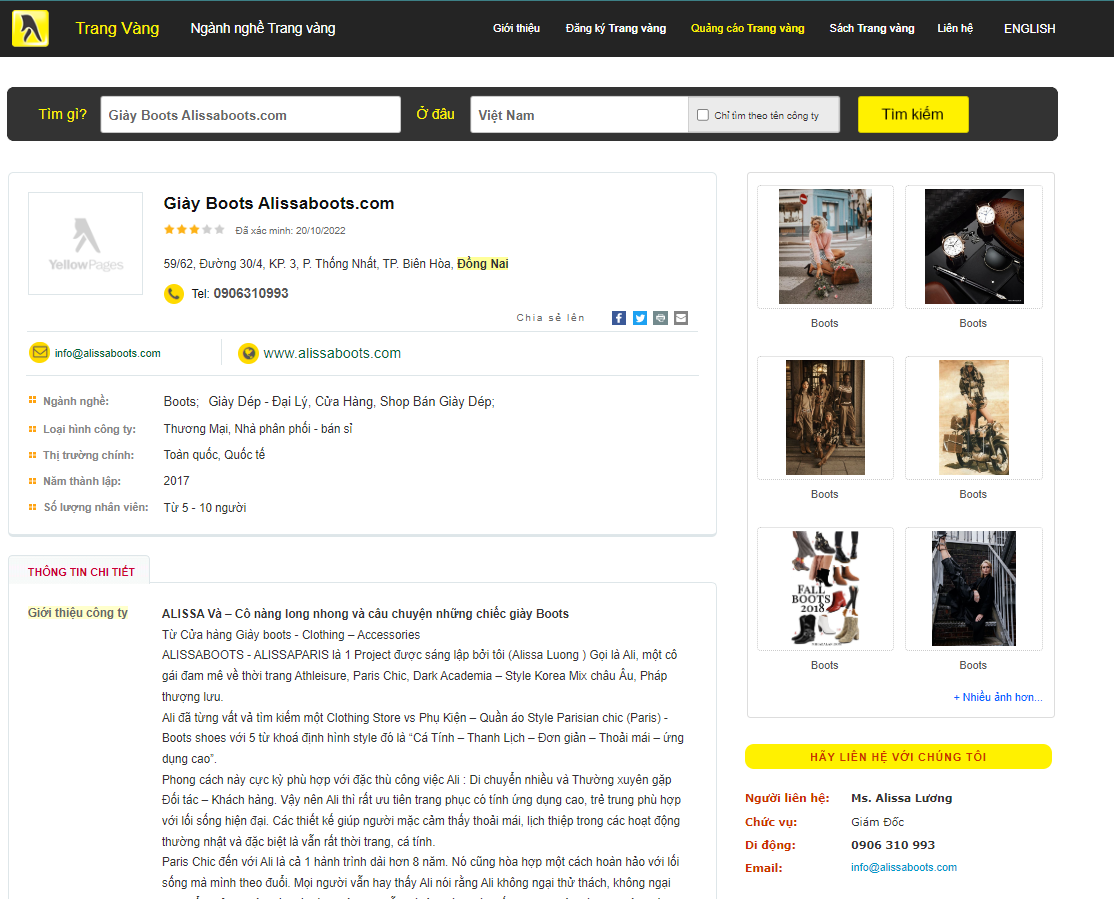Click the contact email link in contact panel

pos(904,867)
